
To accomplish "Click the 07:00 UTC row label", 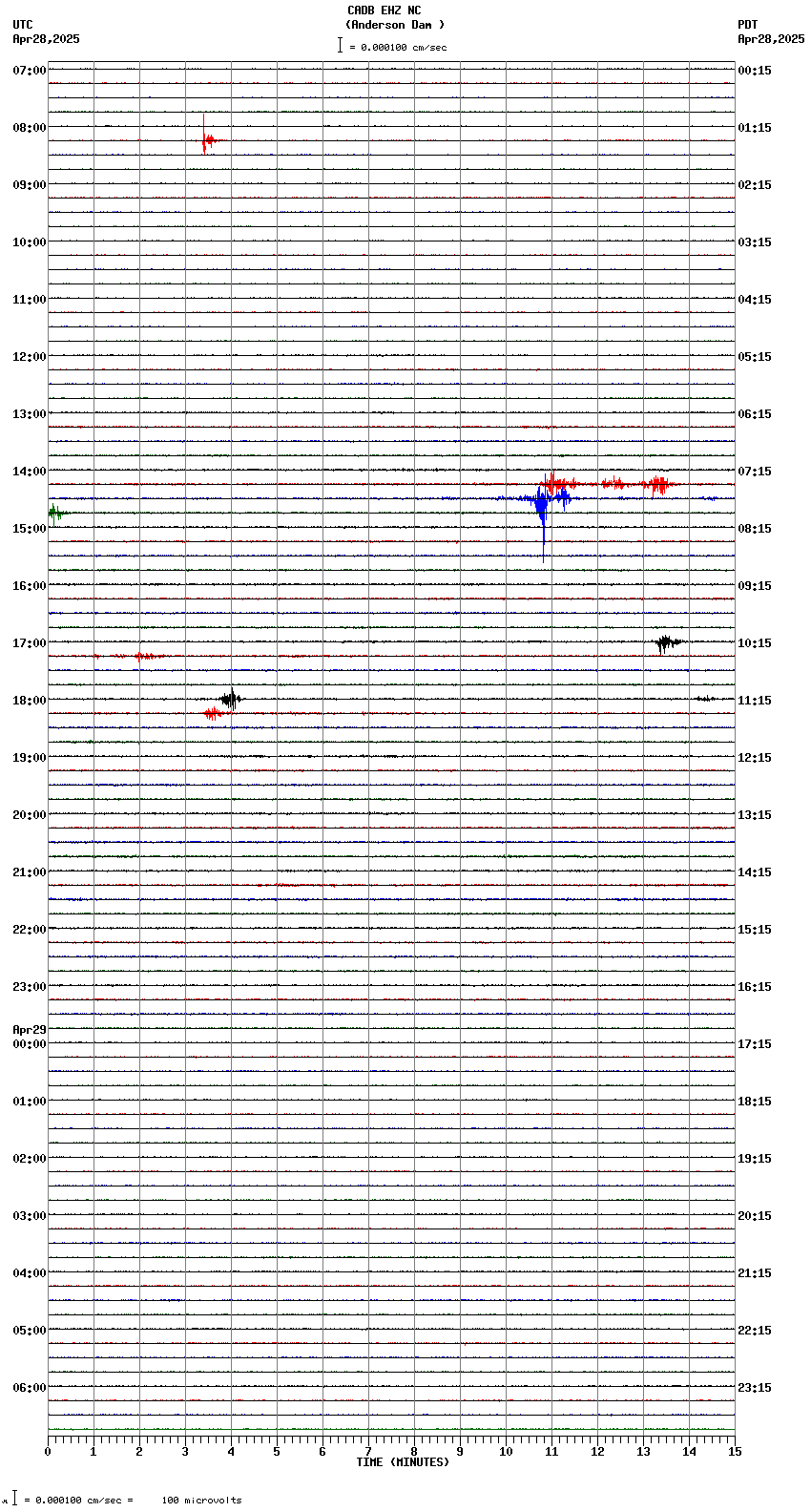I will pyautogui.click(x=30, y=71).
